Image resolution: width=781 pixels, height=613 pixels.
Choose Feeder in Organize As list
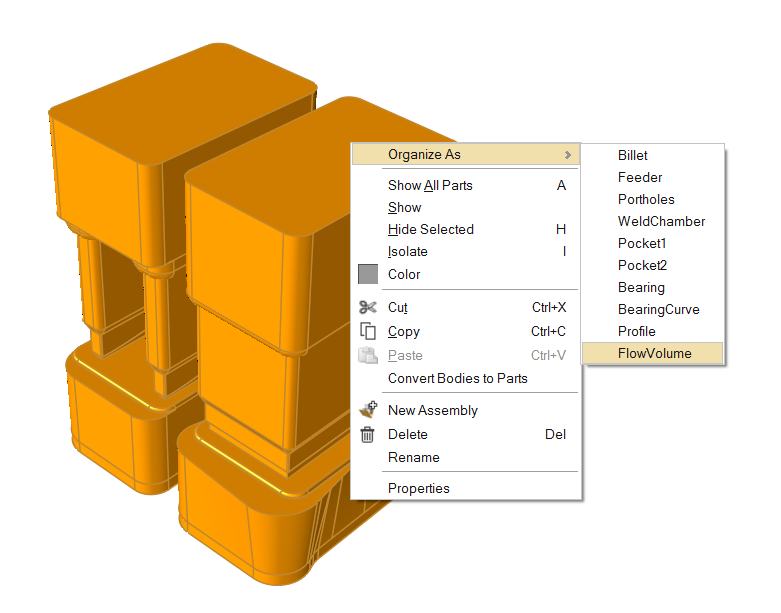pyautogui.click(x=639, y=178)
